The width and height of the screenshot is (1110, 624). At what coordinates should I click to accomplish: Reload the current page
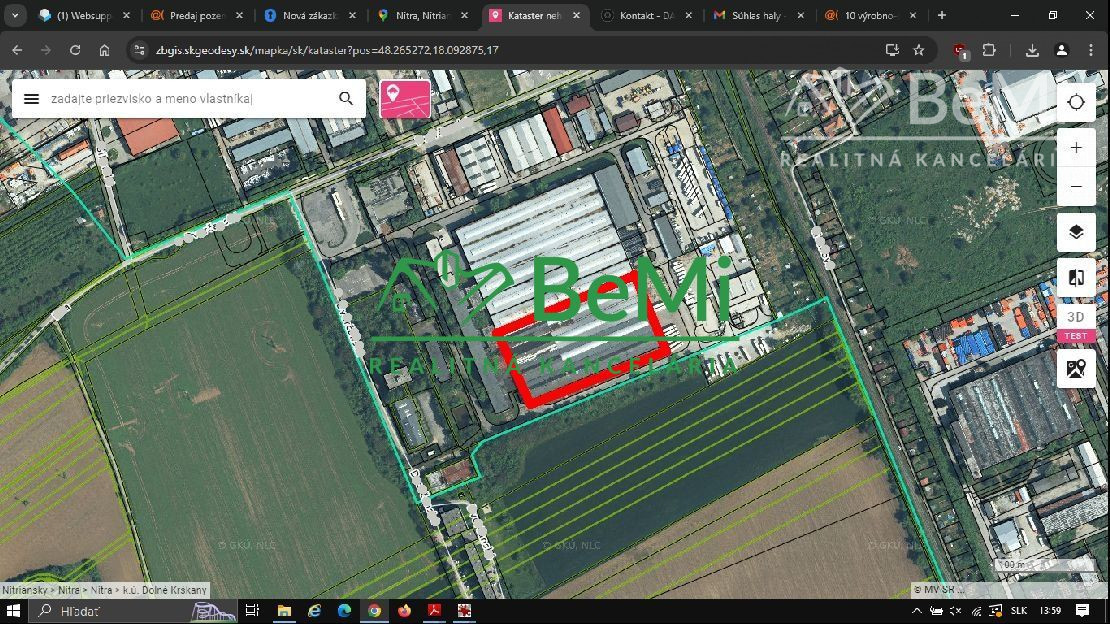(x=75, y=50)
